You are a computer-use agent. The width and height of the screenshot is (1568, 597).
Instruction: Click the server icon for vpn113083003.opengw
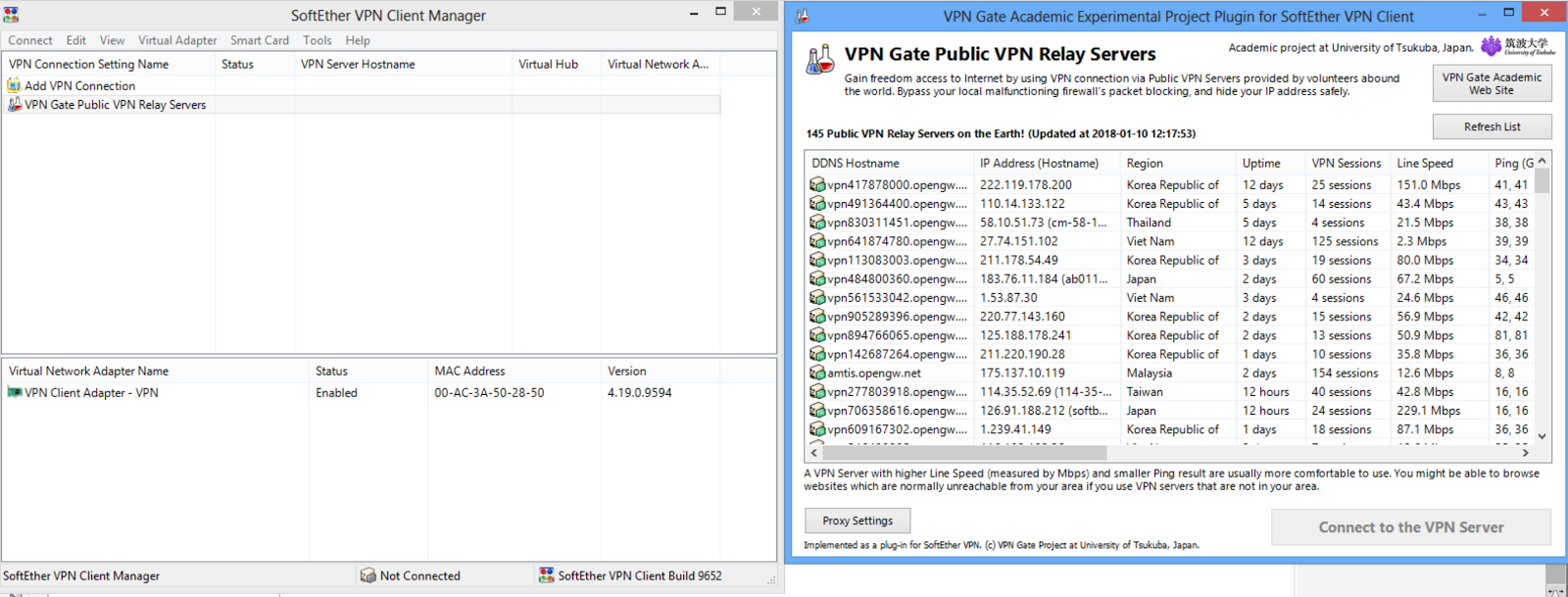816,260
